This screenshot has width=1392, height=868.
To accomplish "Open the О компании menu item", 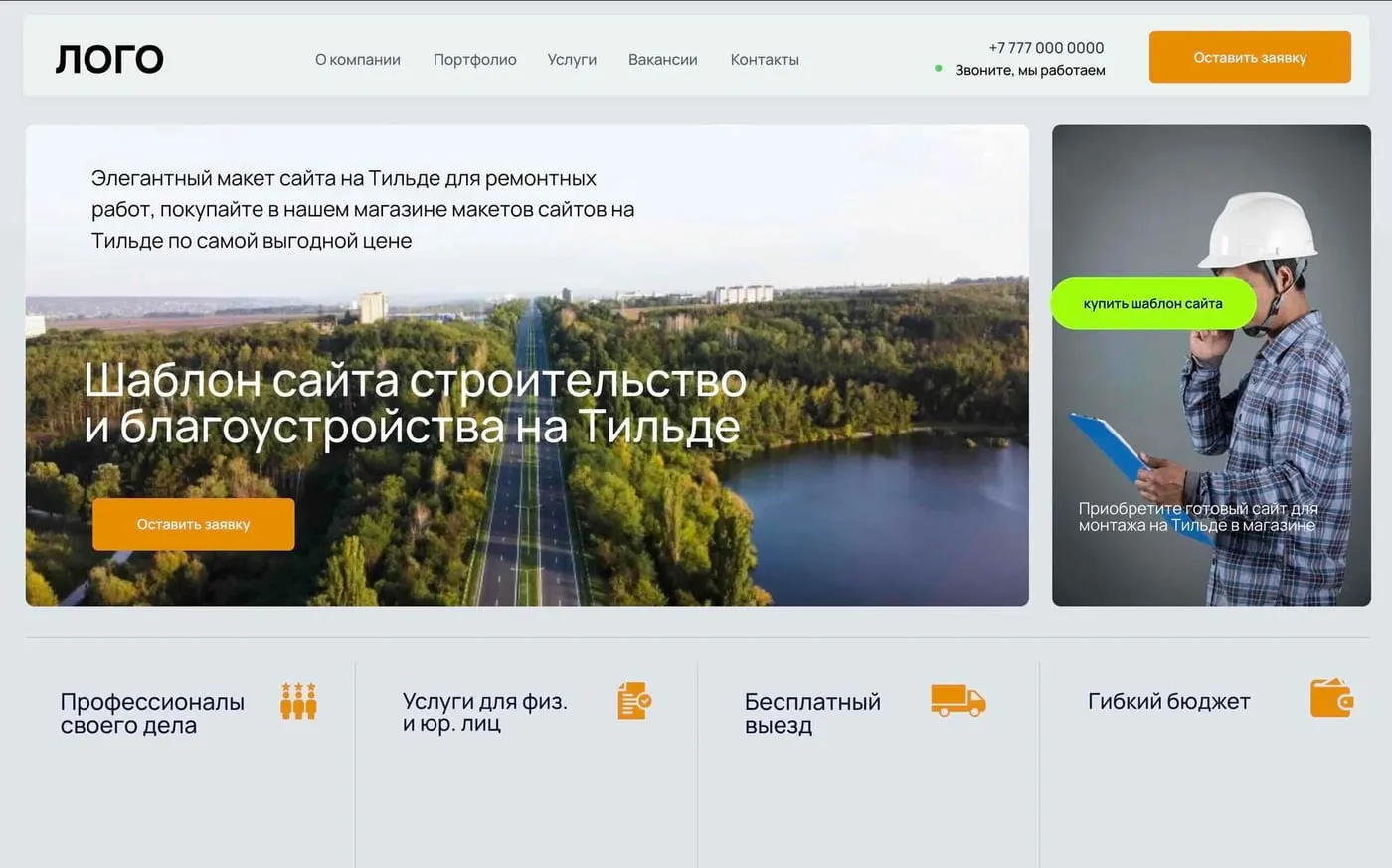I will click(358, 60).
